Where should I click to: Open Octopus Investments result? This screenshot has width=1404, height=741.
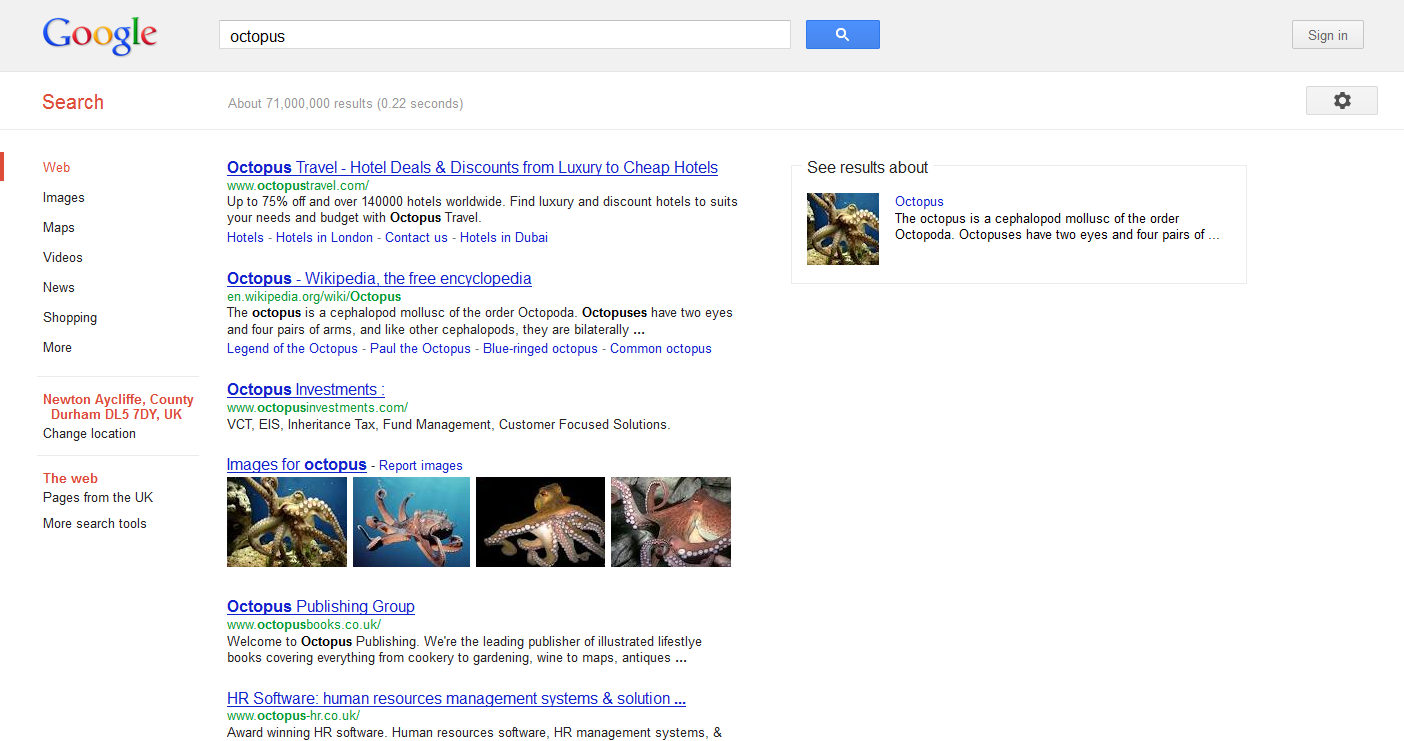306,389
